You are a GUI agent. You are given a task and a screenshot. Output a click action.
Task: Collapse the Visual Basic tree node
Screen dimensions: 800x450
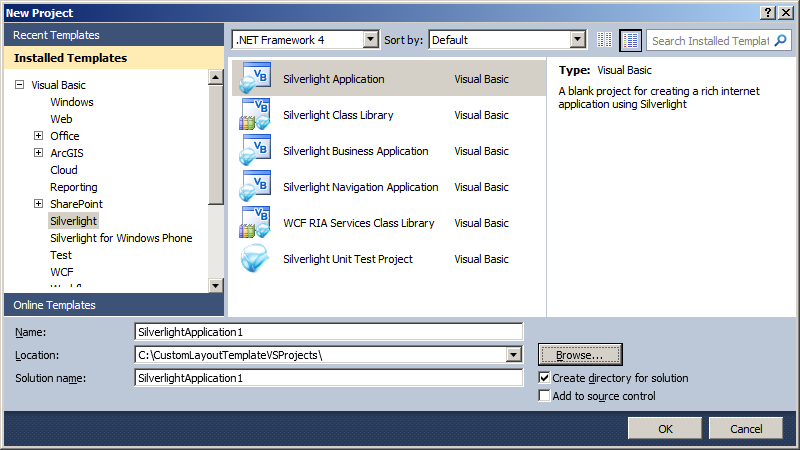coord(19,85)
